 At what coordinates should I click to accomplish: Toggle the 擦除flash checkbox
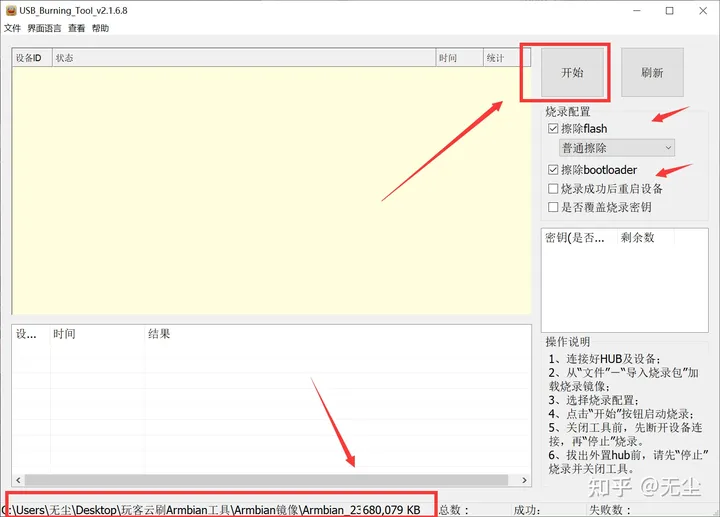click(554, 129)
